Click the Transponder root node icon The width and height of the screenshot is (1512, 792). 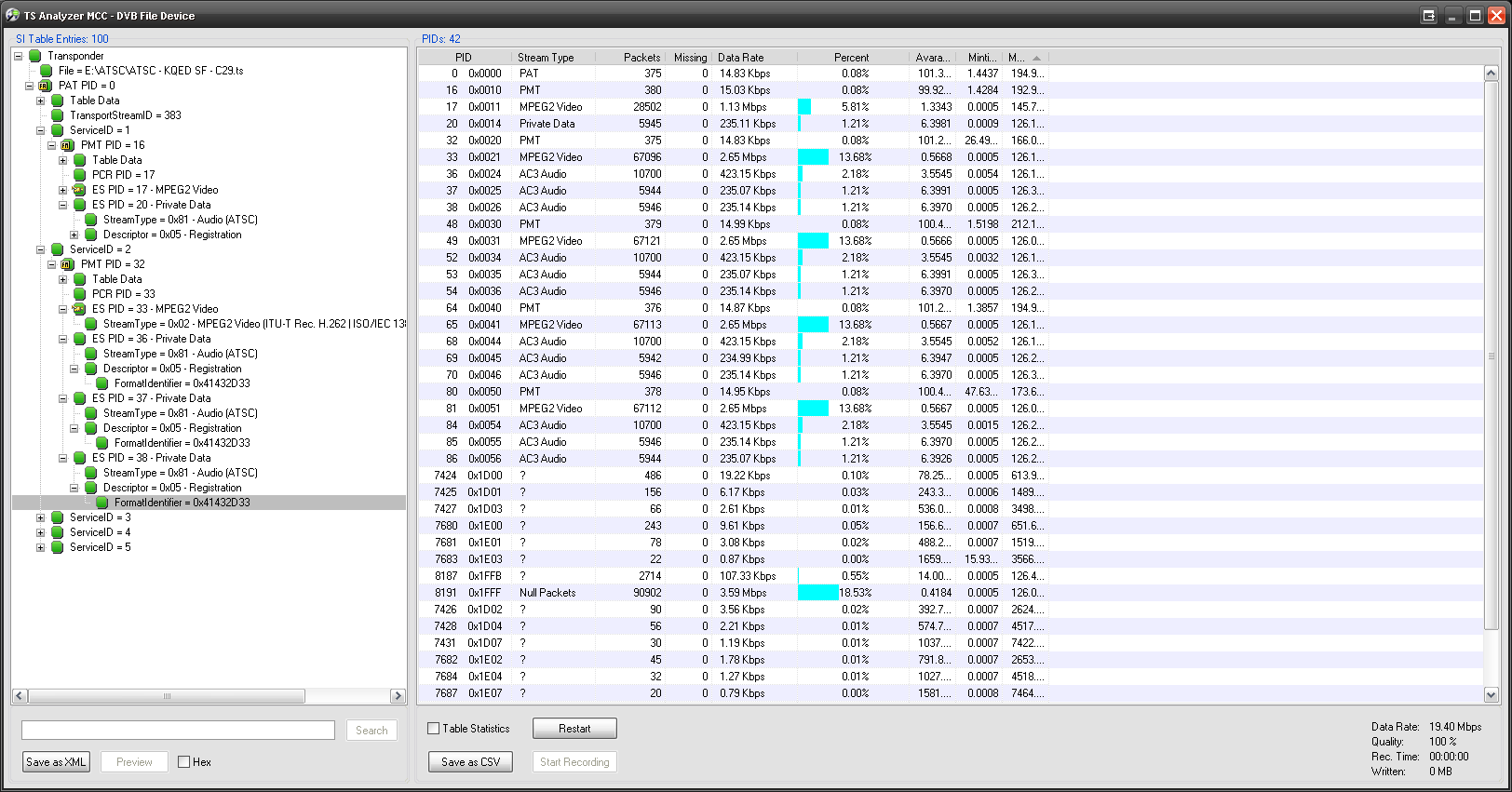(35, 56)
